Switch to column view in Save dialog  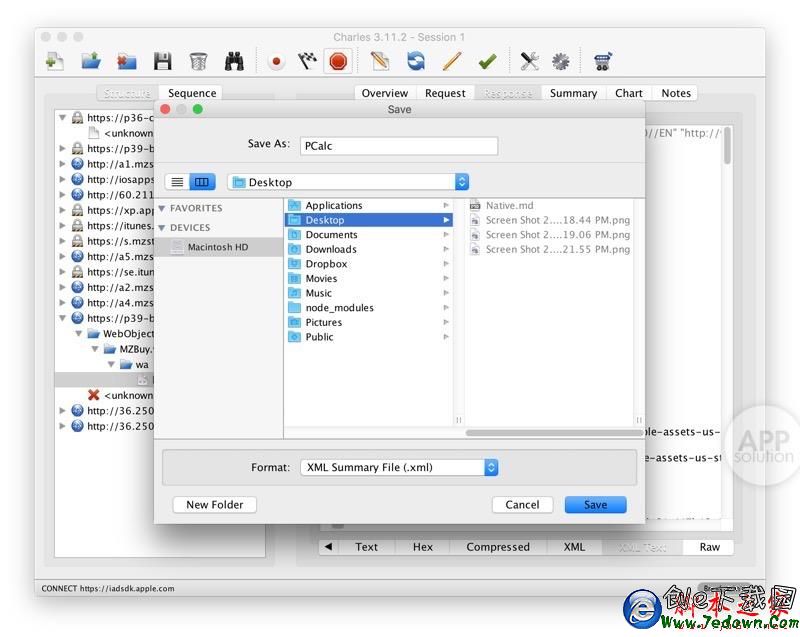202,182
